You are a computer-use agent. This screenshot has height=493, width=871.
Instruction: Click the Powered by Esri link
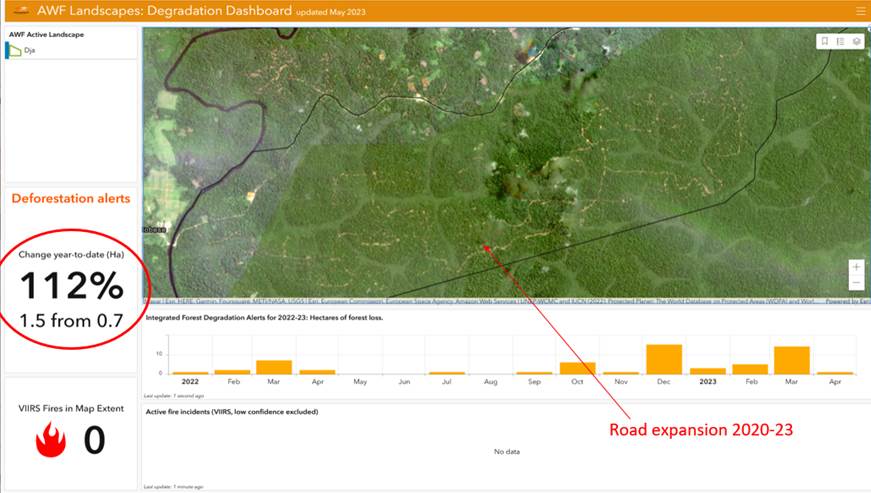pos(848,301)
